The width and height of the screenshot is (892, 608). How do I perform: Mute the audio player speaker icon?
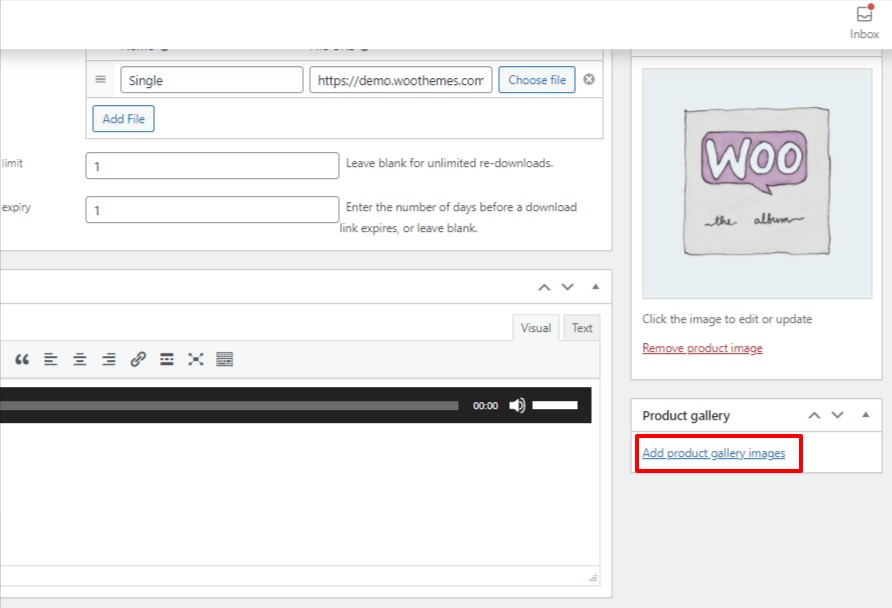point(516,405)
